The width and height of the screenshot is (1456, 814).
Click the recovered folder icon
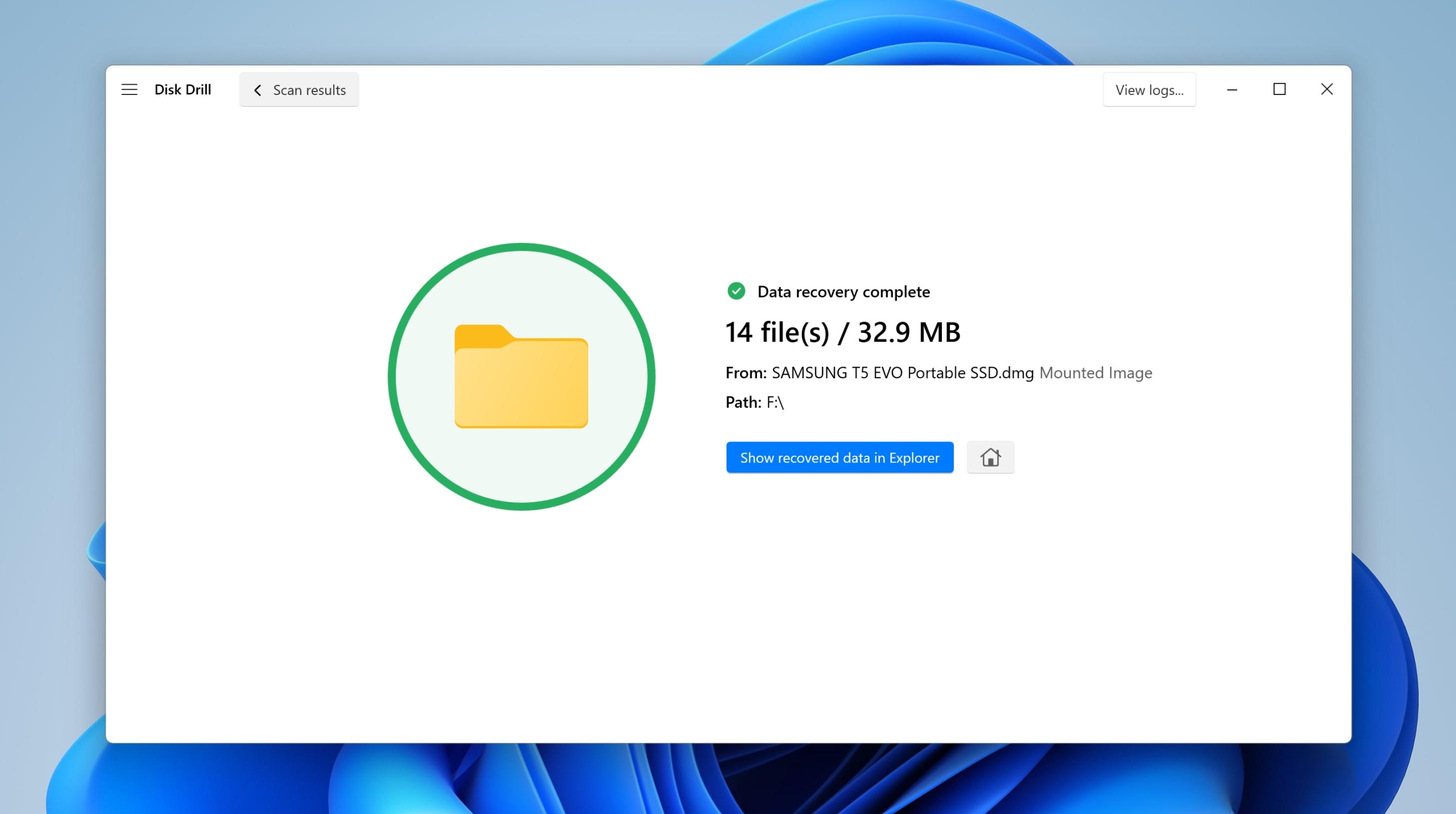click(x=521, y=376)
